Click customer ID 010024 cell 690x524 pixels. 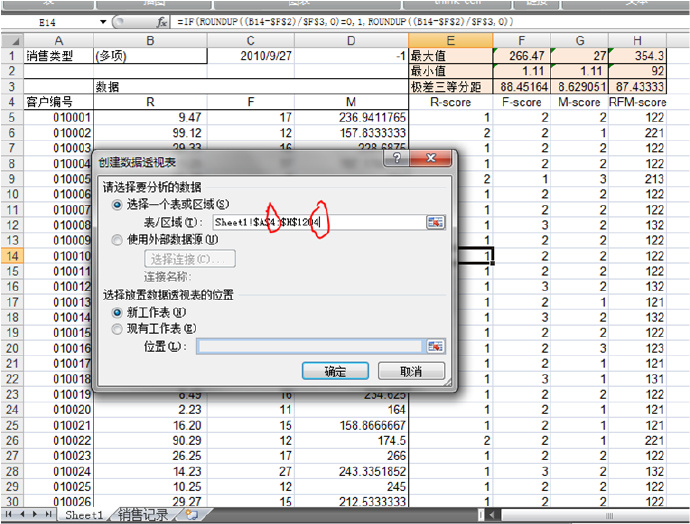tap(58, 471)
